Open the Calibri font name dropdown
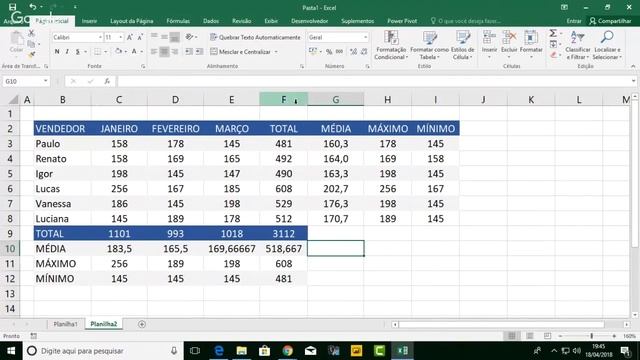The width and height of the screenshot is (640, 360). 100,37
